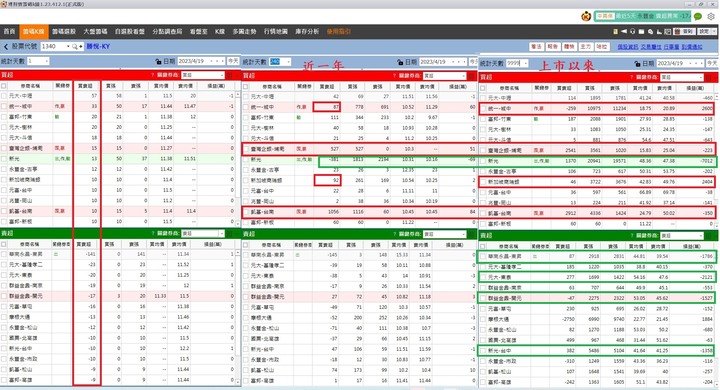The image size is (720, 390).
Task: Click the settings gear icon at top right
Action: coord(711,16)
